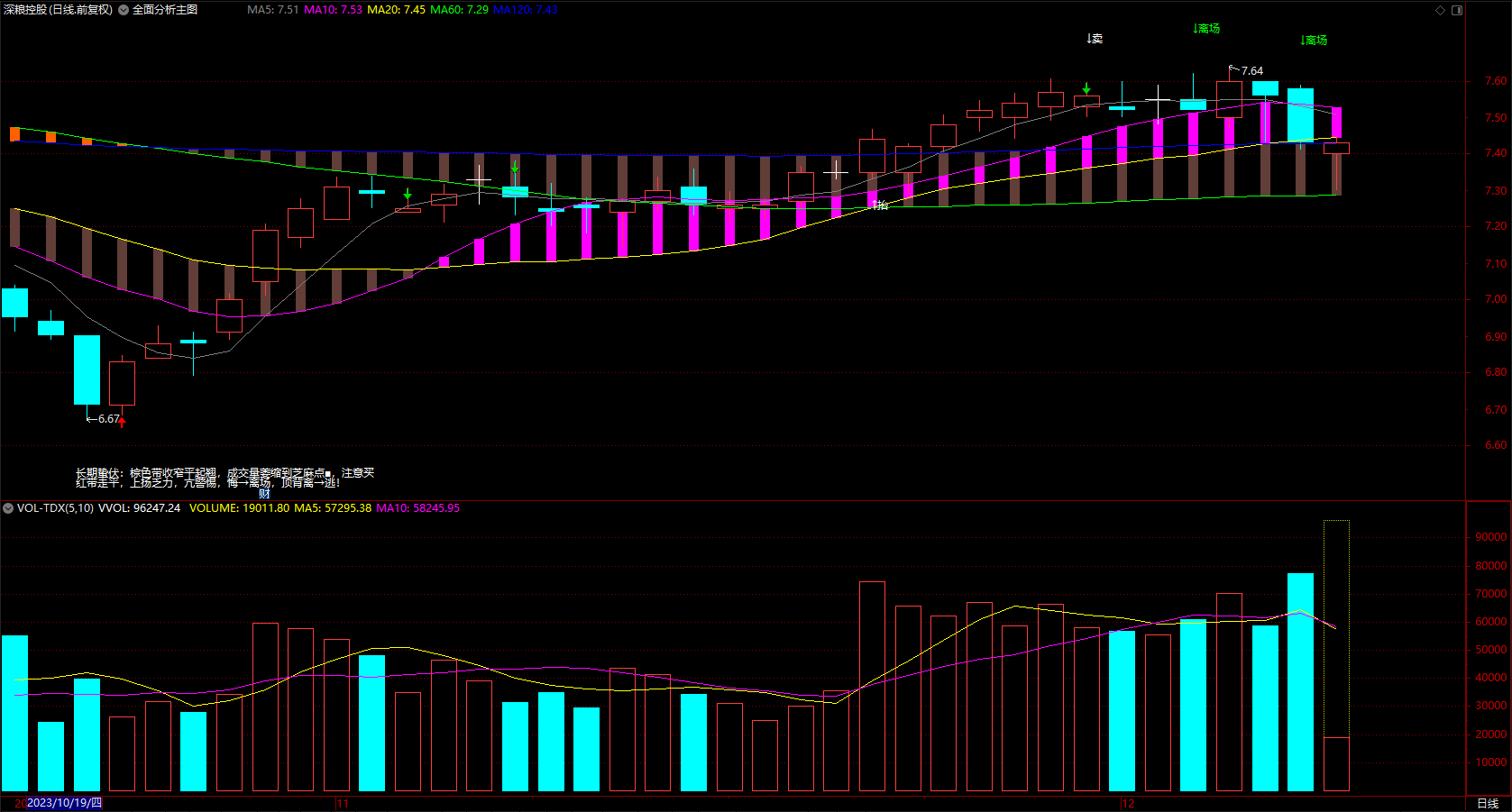Click the latest red volume bar
The height and width of the screenshot is (812, 1512).
[x=1336, y=764]
